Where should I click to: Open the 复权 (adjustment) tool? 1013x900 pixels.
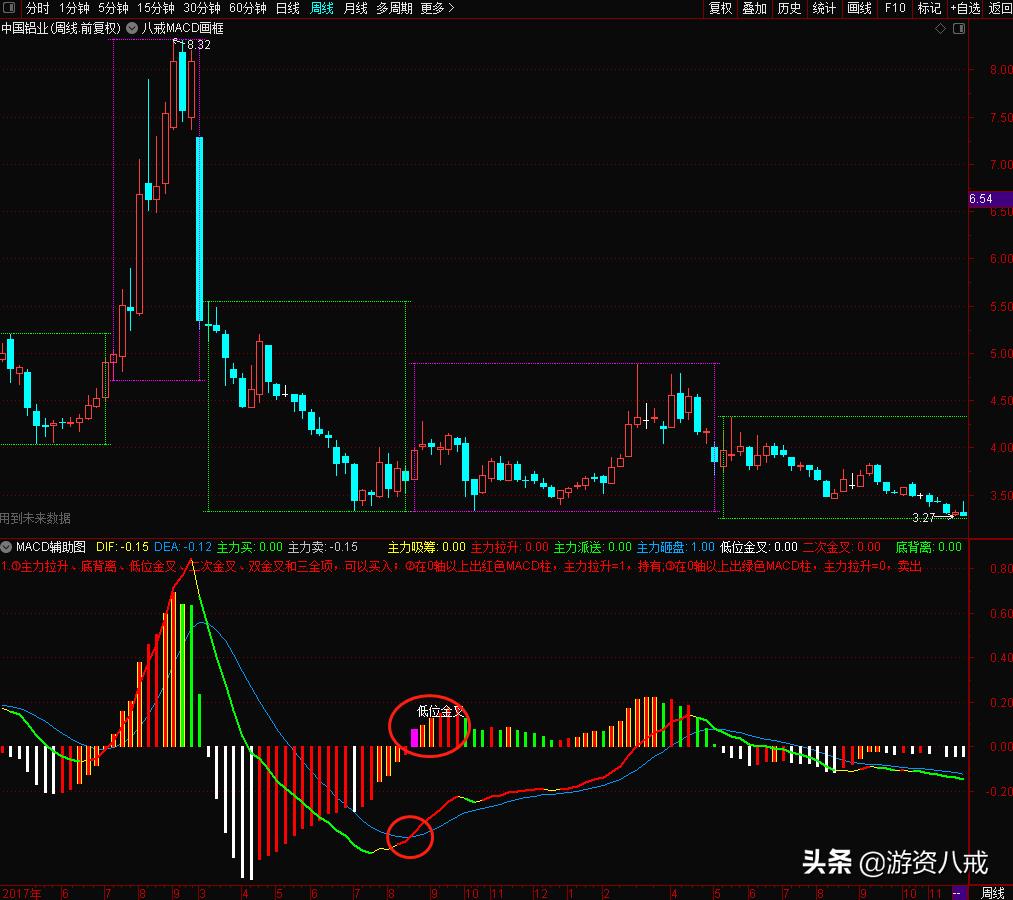[720, 8]
